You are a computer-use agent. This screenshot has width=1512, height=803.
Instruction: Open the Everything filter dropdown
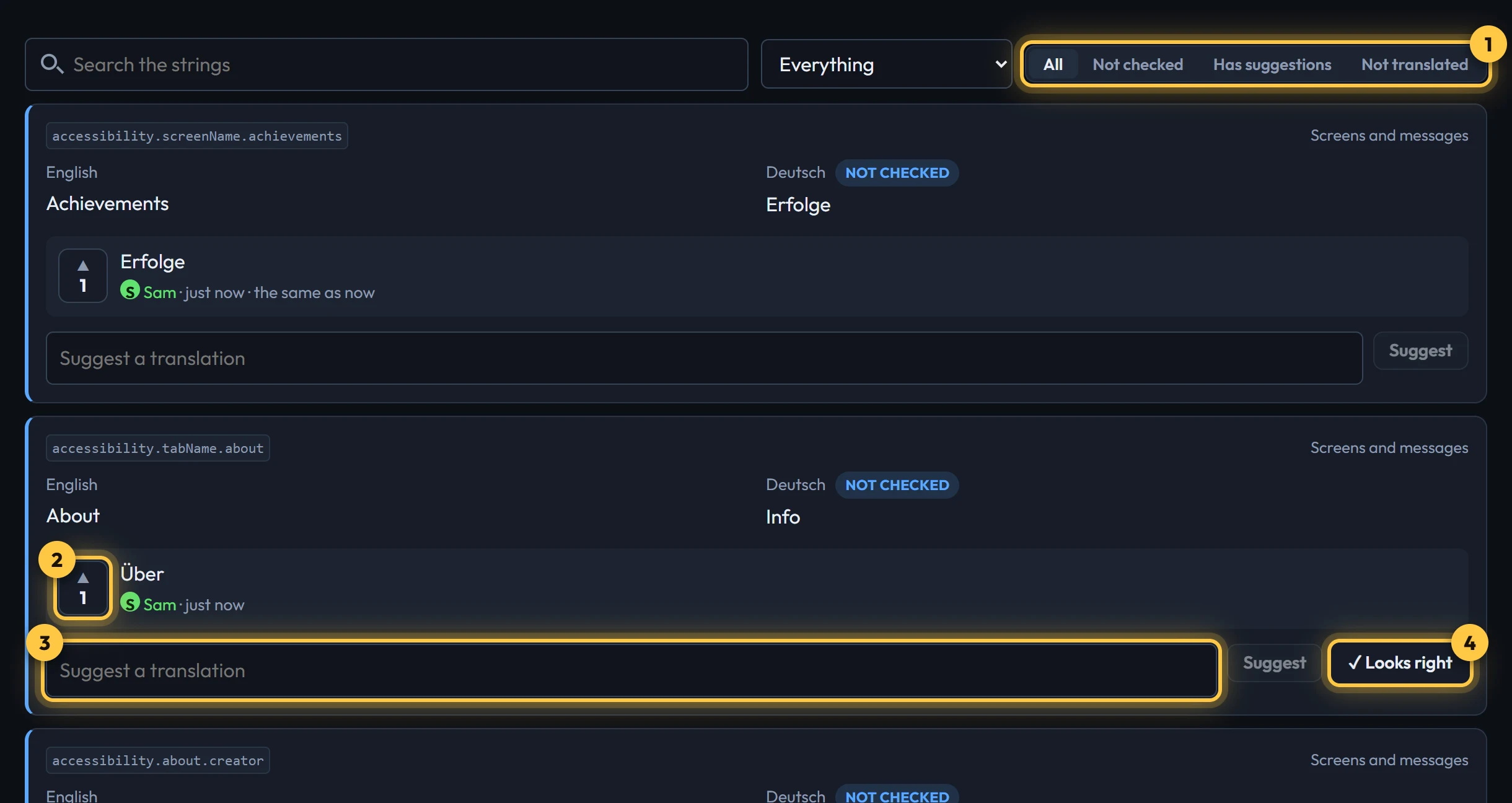pyautogui.click(x=886, y=64)
